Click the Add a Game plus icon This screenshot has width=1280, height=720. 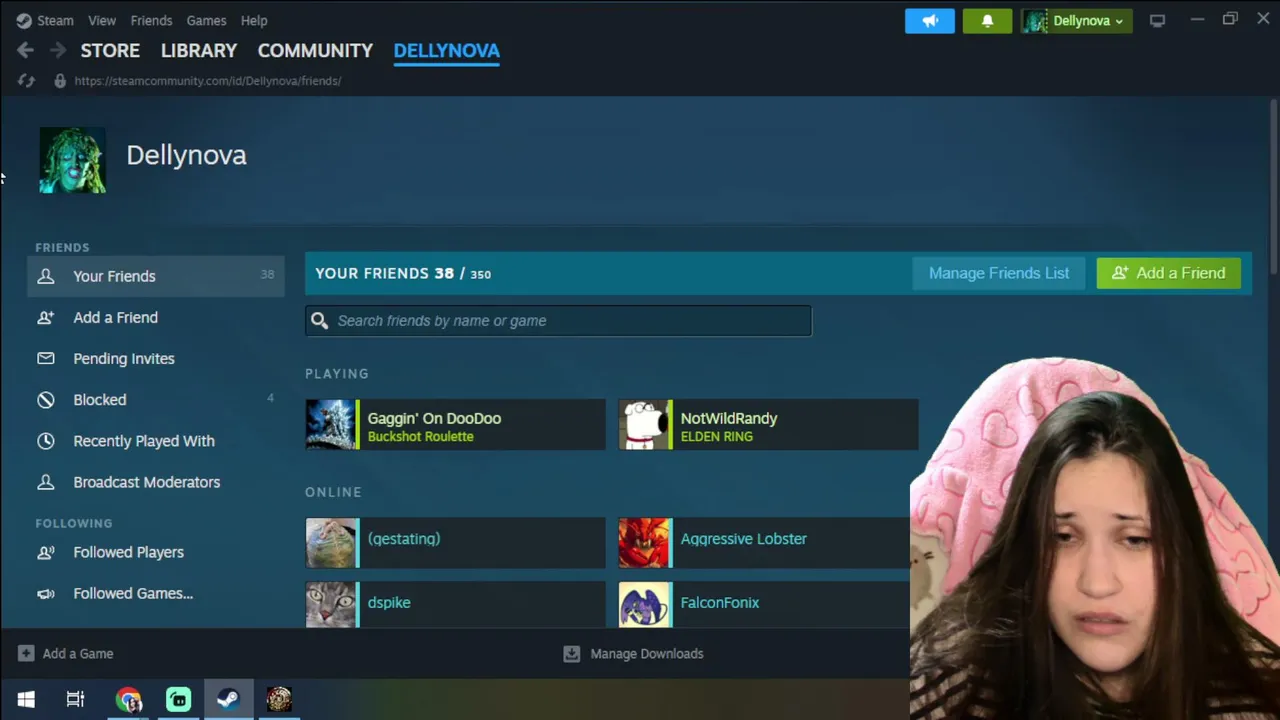pos(26,653)
